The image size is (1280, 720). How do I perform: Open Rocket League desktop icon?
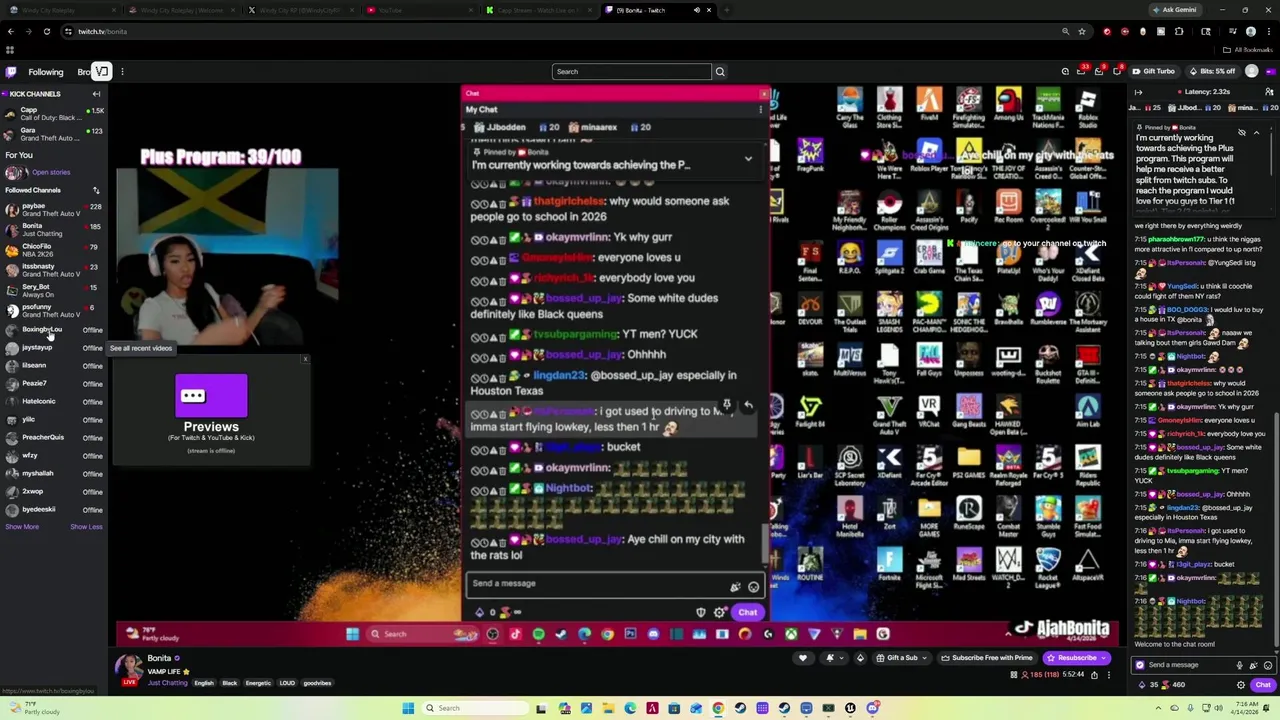[1048, 566]
